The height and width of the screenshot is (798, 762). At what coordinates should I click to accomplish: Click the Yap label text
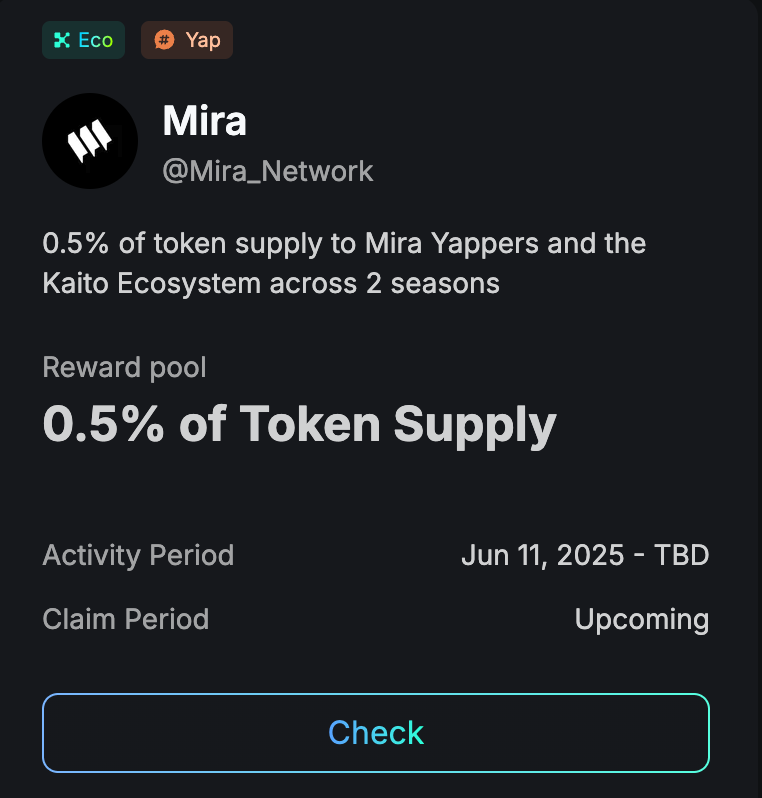[x=203, y=40]
